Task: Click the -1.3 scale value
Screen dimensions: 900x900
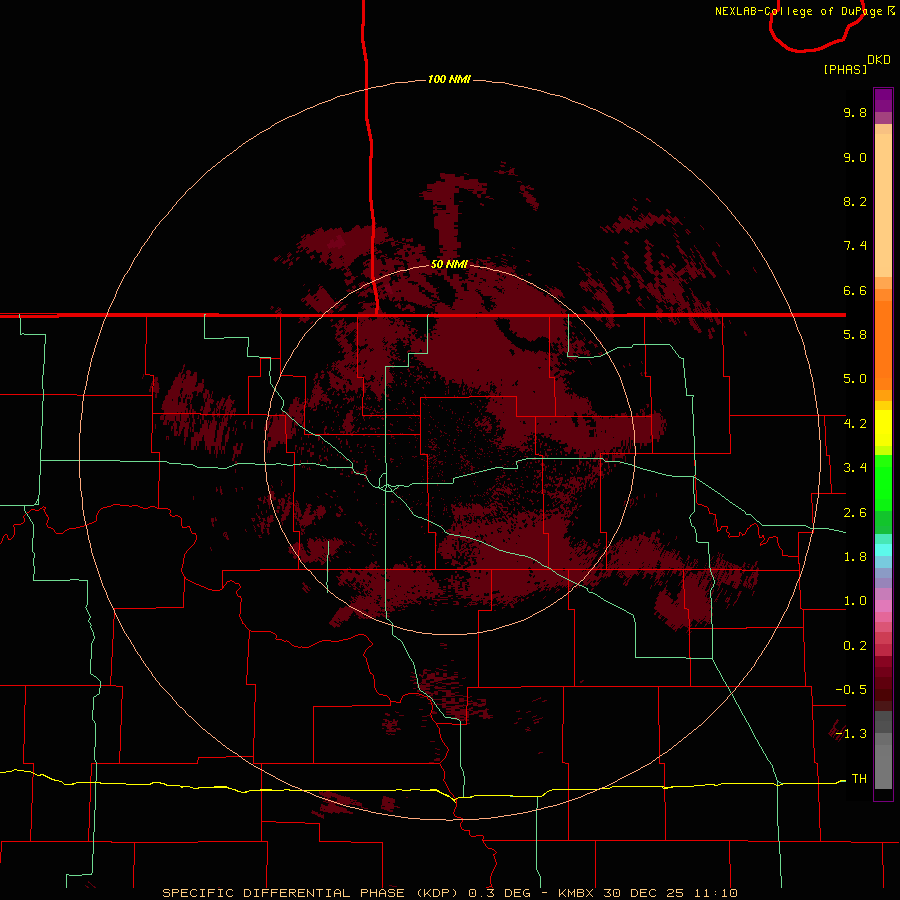Action: tap(851, 734)
